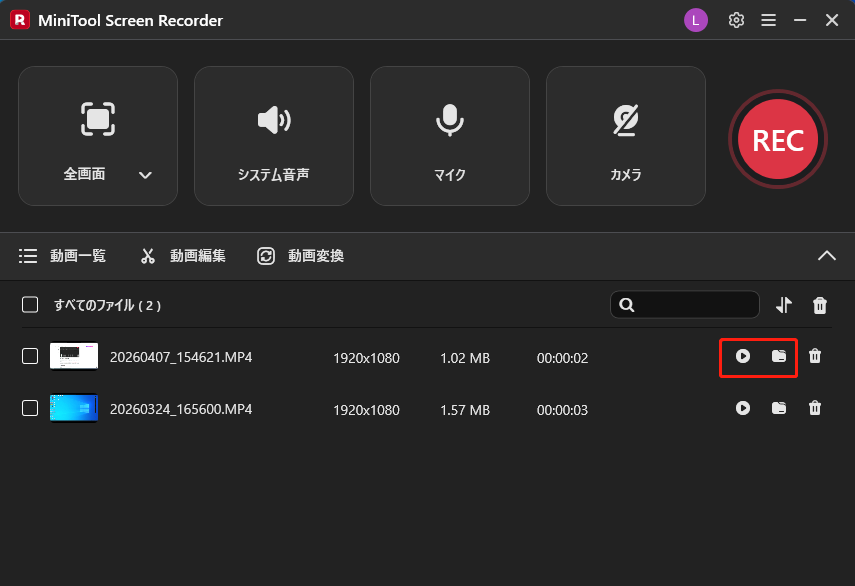Collapse the file list panel

[827, 255]
